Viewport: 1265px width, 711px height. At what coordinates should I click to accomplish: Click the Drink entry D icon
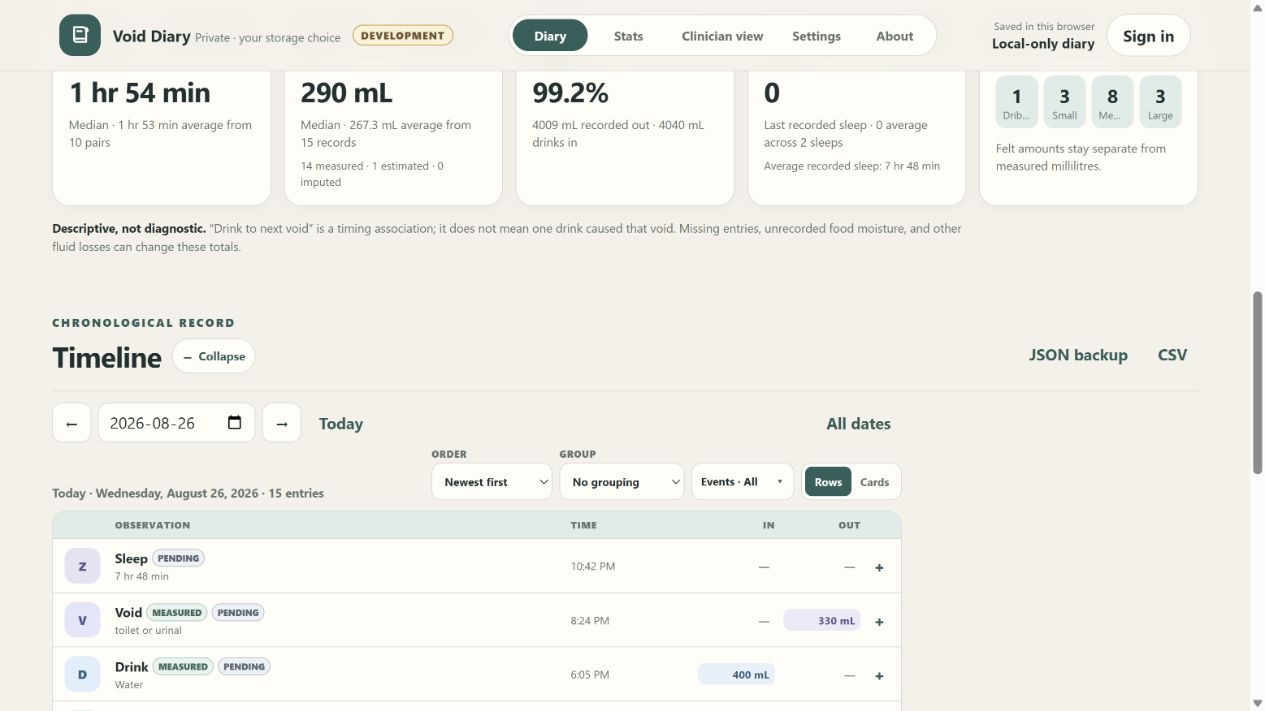coord(82,674)
